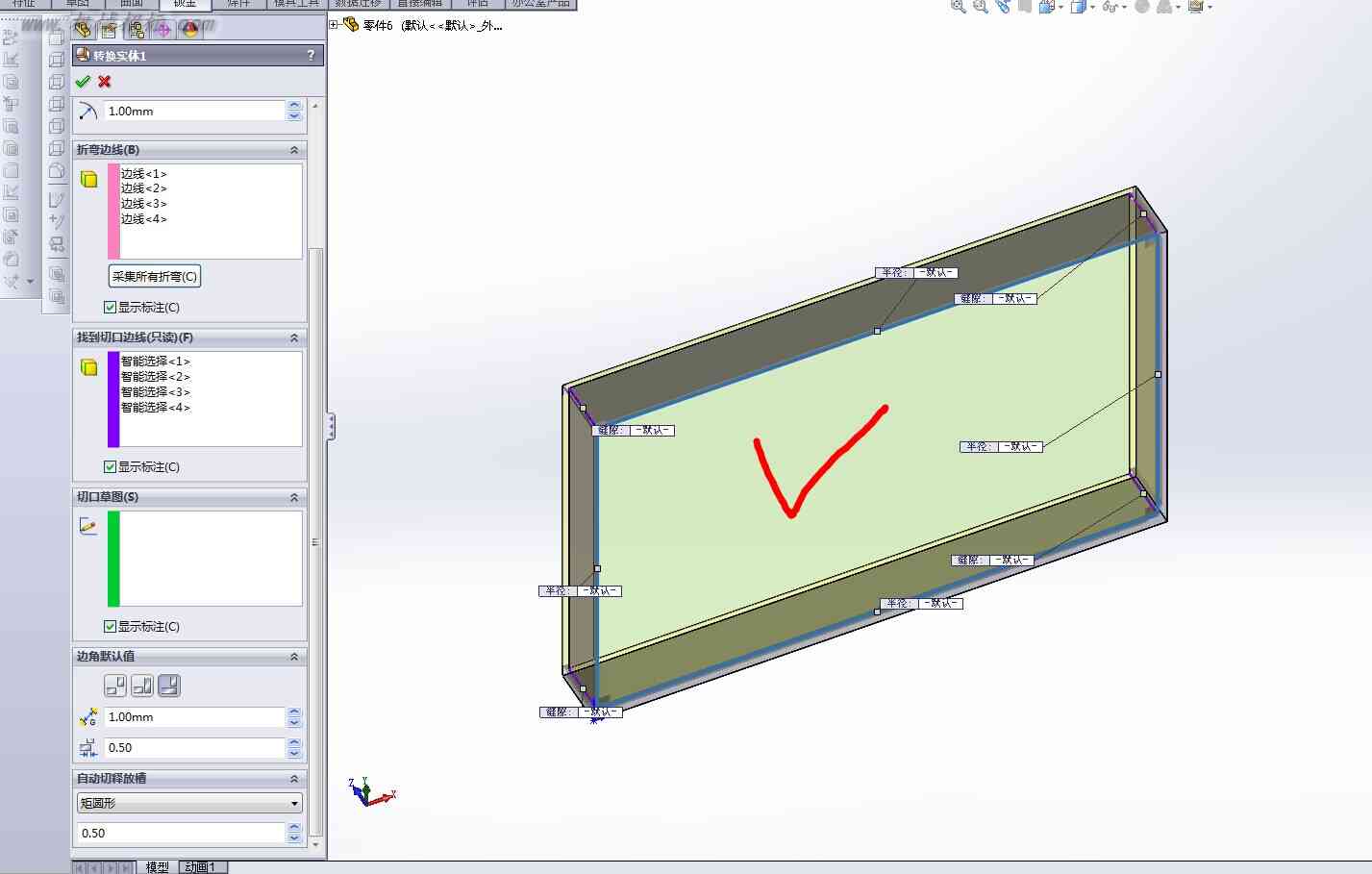Collapse the 切口草图(S) section
Viewport: 1372px width, 874px height.
(294, 498)
